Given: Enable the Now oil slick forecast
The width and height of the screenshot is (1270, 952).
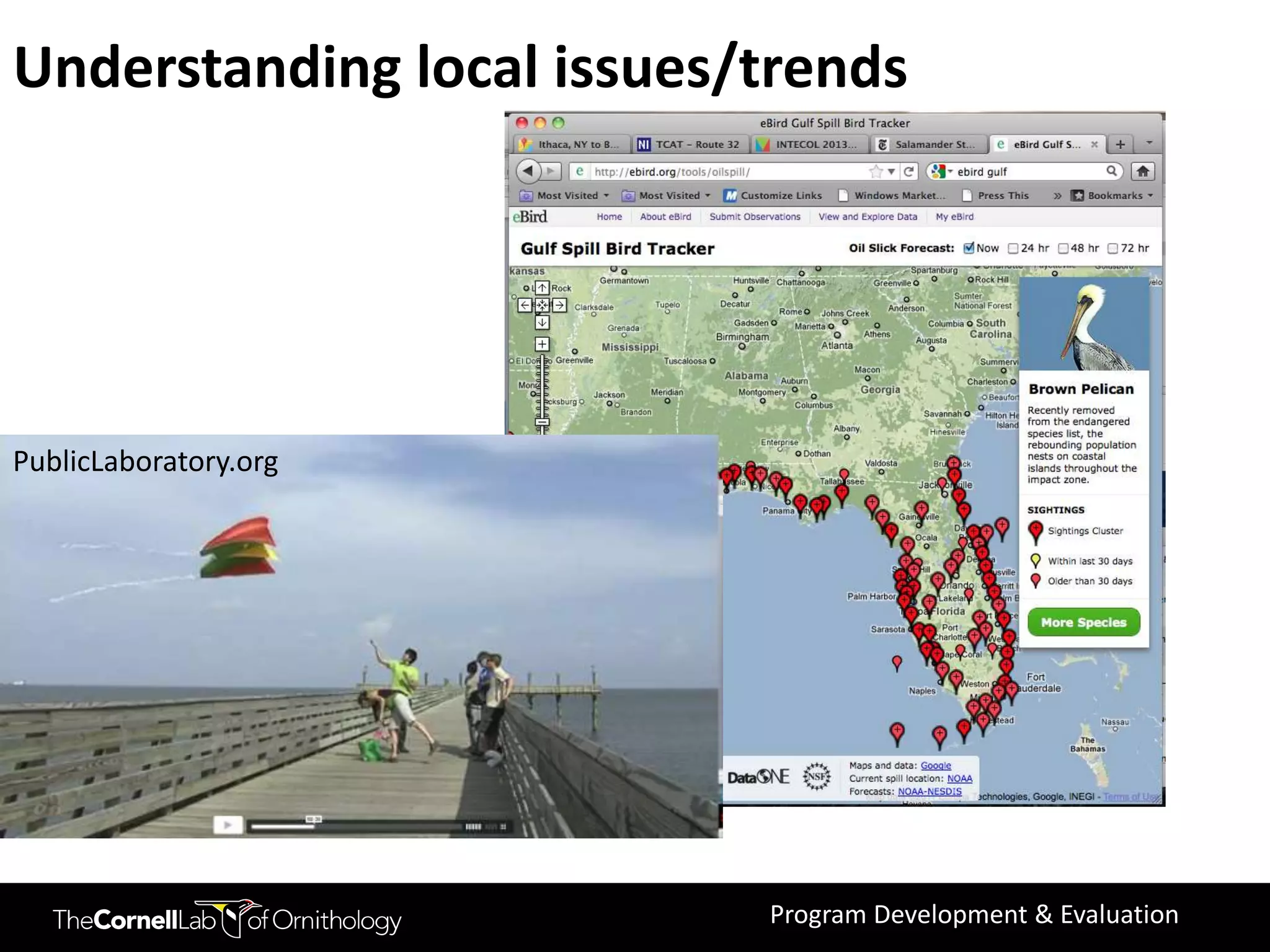Looking at the screenshot, I should 969,248.
